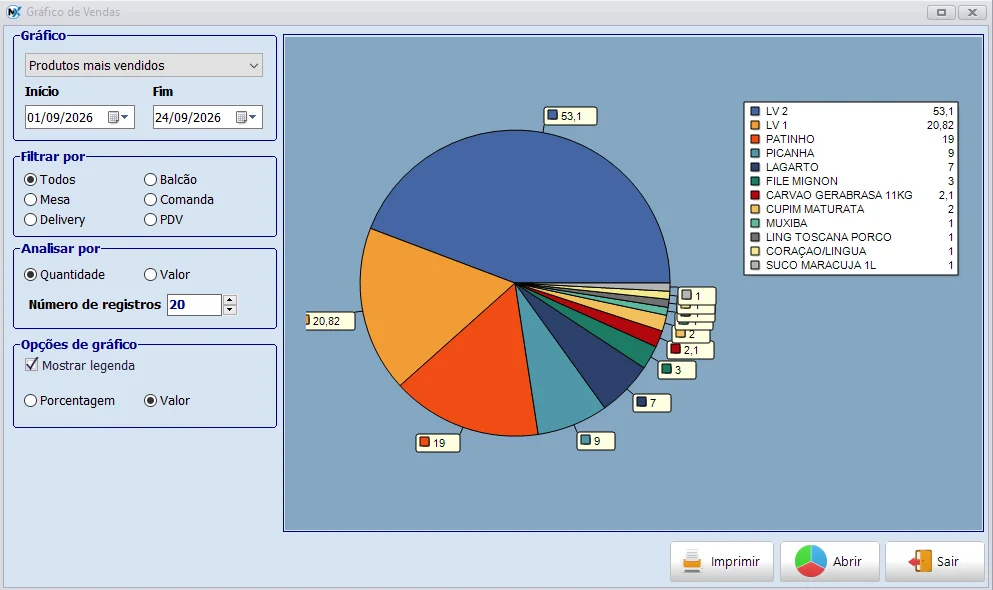Image resolution: width=993 pixels, height=590 pixels.
Task: Close the Gráfico de Vendas window
Action: tap(972, 12)
